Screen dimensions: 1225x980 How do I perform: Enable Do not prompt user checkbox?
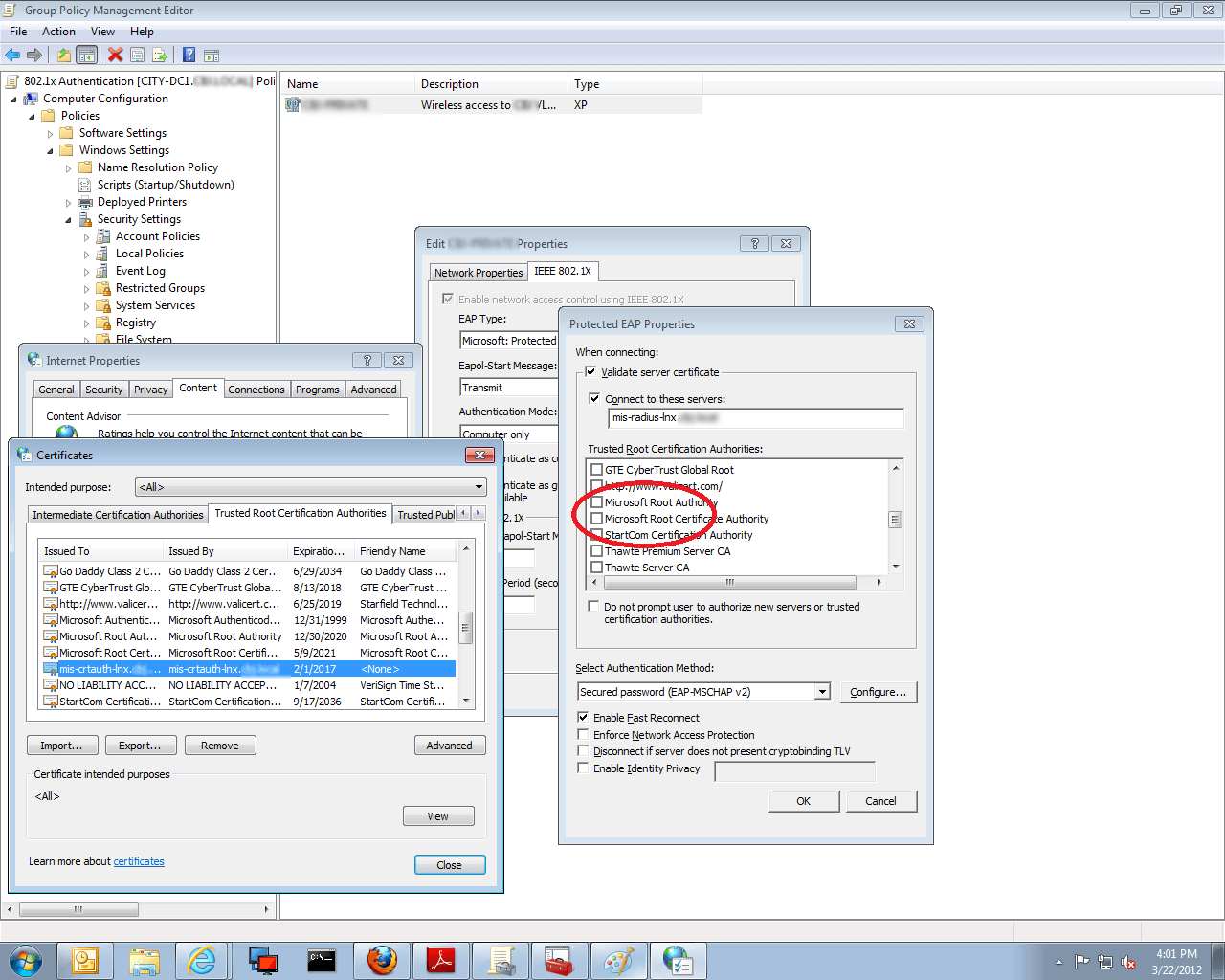593,607
